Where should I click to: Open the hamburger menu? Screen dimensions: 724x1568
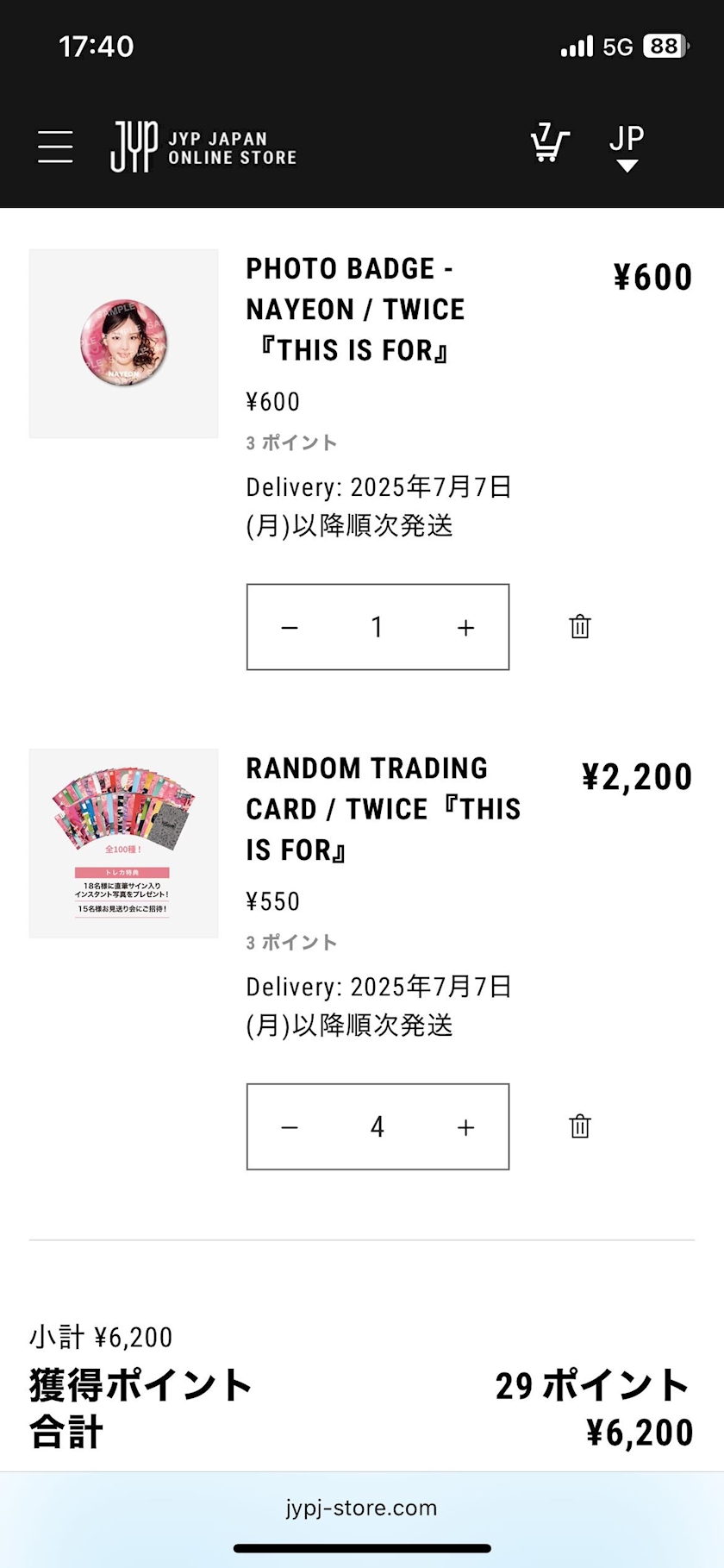click(x=55, y=147)
